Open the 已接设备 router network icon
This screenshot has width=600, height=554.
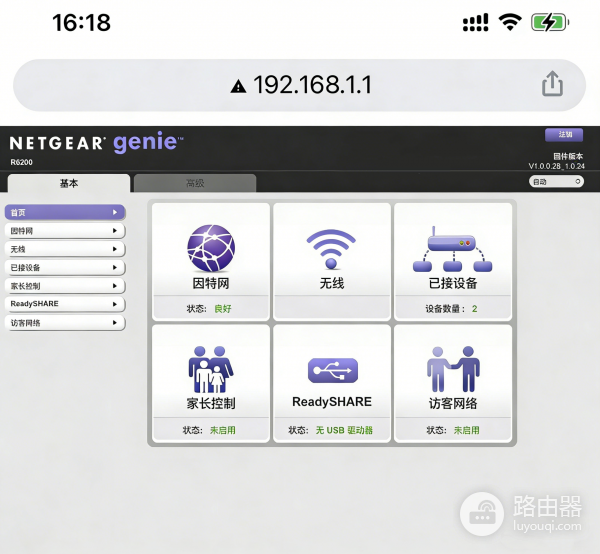453,249
